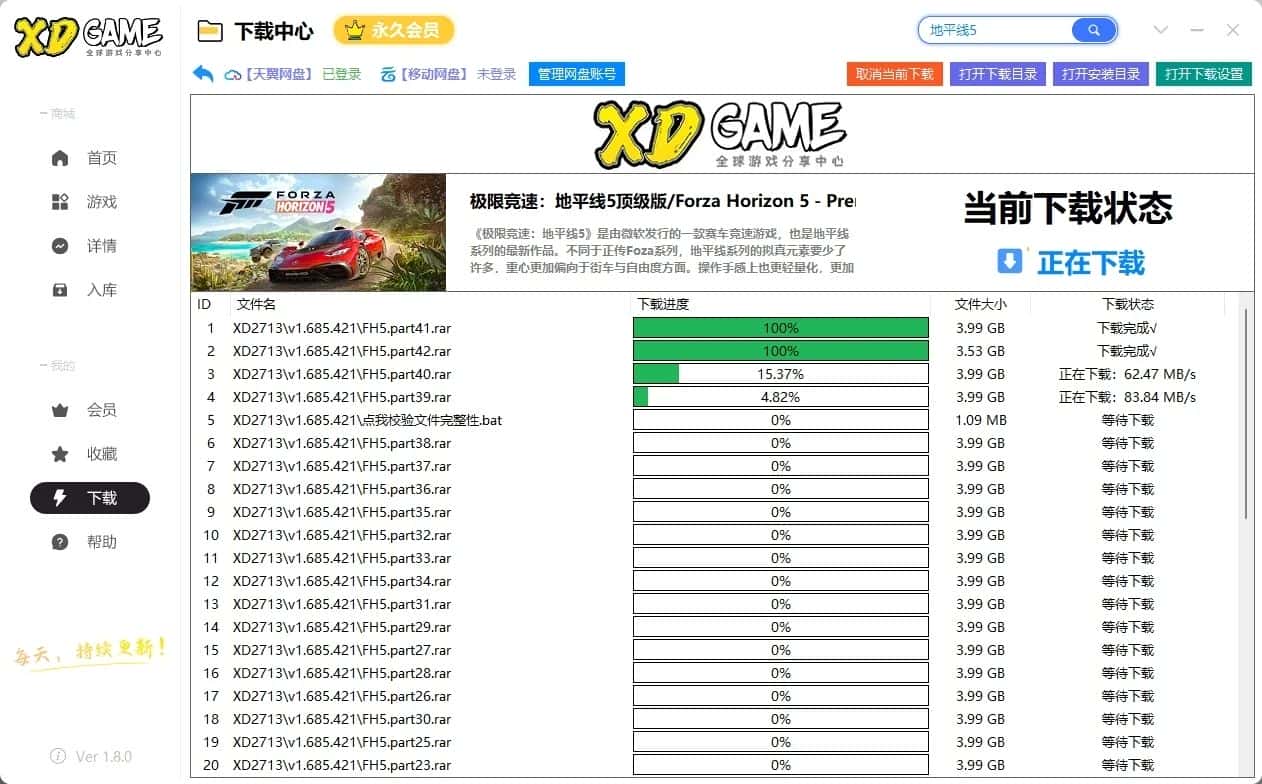Viewport: 1262px width, 784px height.
Task: Open the 会员 crown icon
Action: pyautogui.click(x=60, y=410)
